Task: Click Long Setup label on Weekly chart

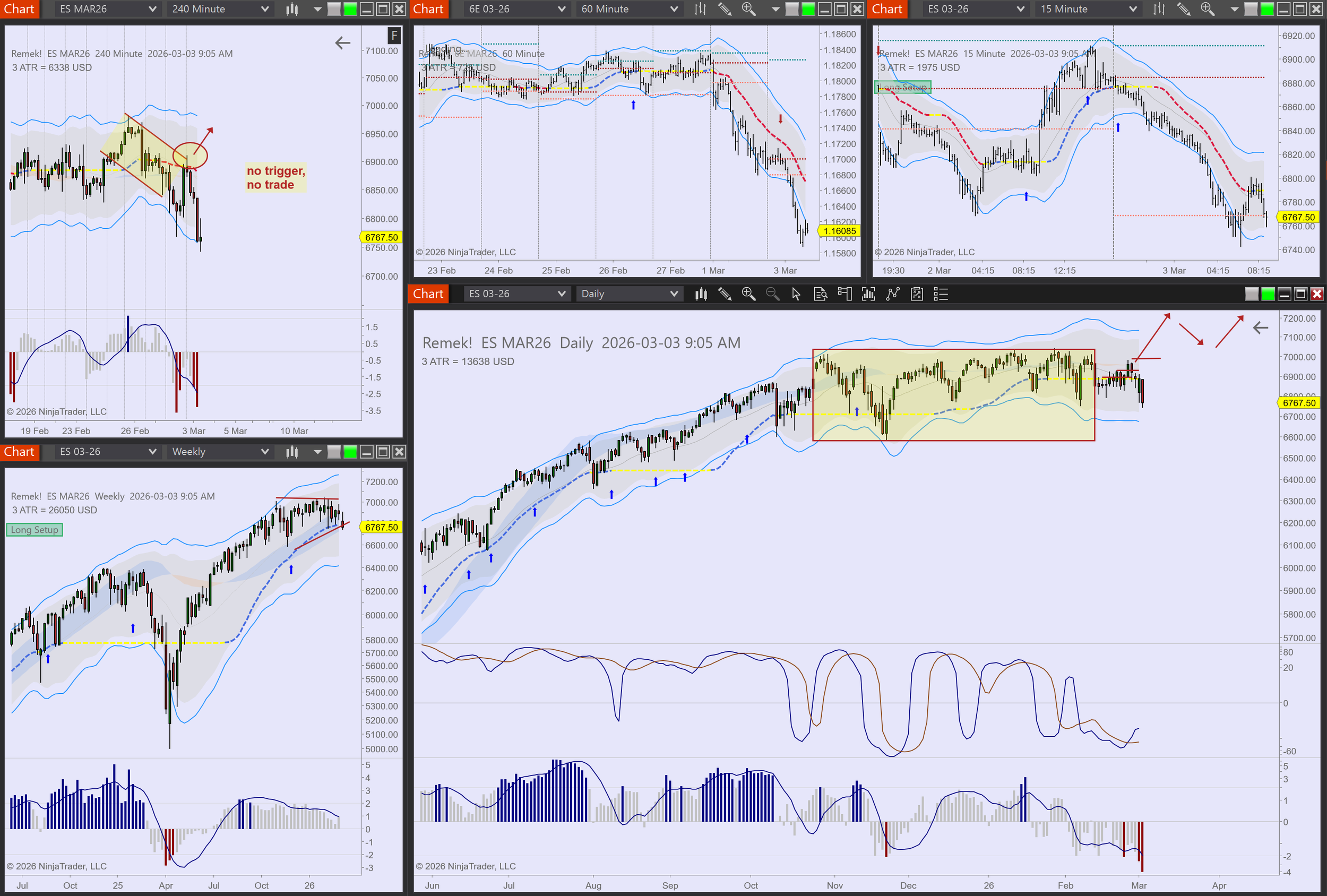Action: [35, 530]
